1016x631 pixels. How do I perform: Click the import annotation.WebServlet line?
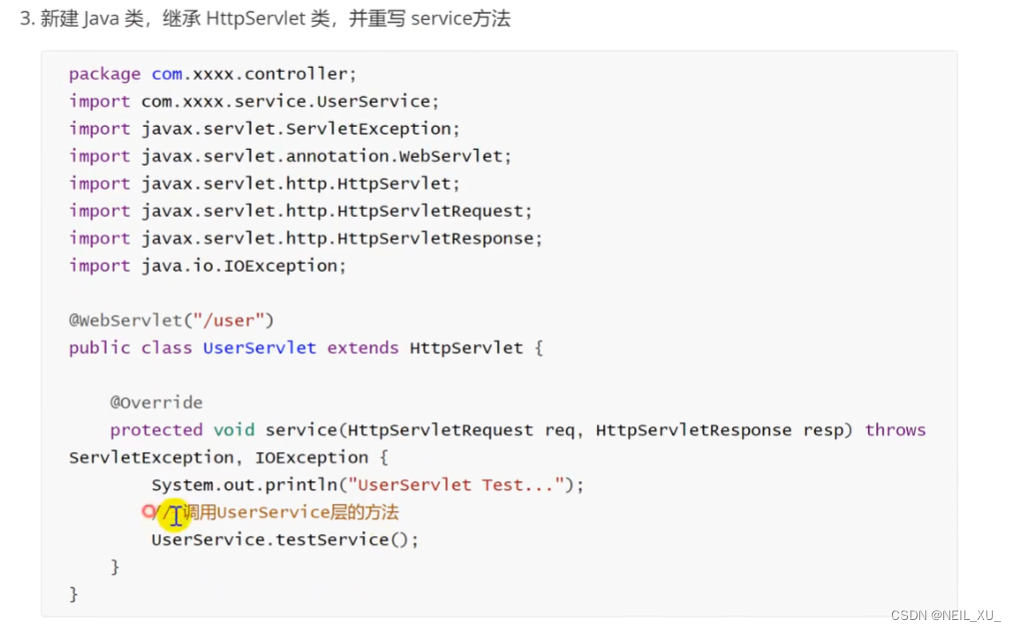pyautogui.click(x=290, y=156)
